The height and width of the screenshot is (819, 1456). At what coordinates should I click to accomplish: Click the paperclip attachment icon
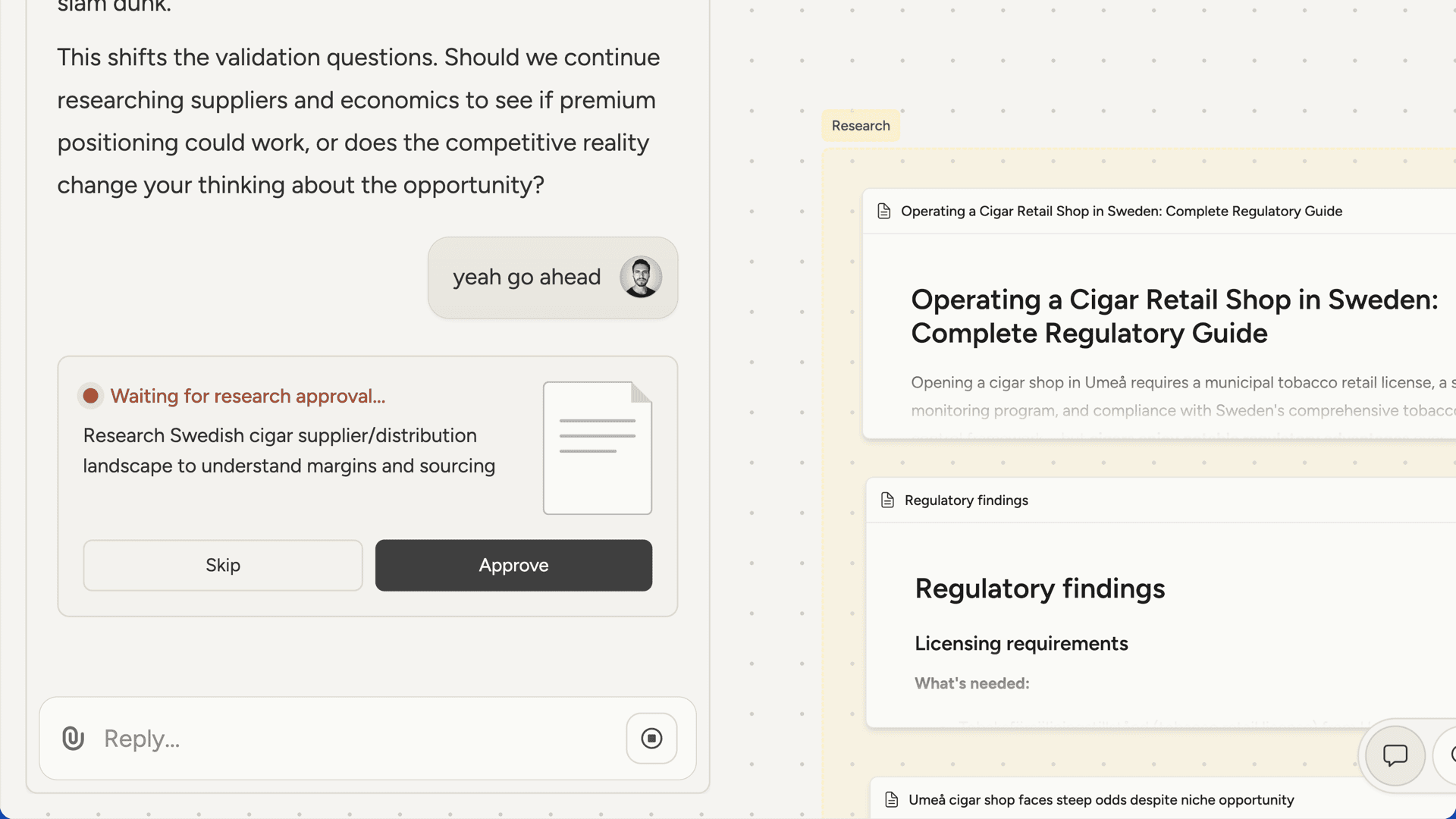click(x=73, y=738)
